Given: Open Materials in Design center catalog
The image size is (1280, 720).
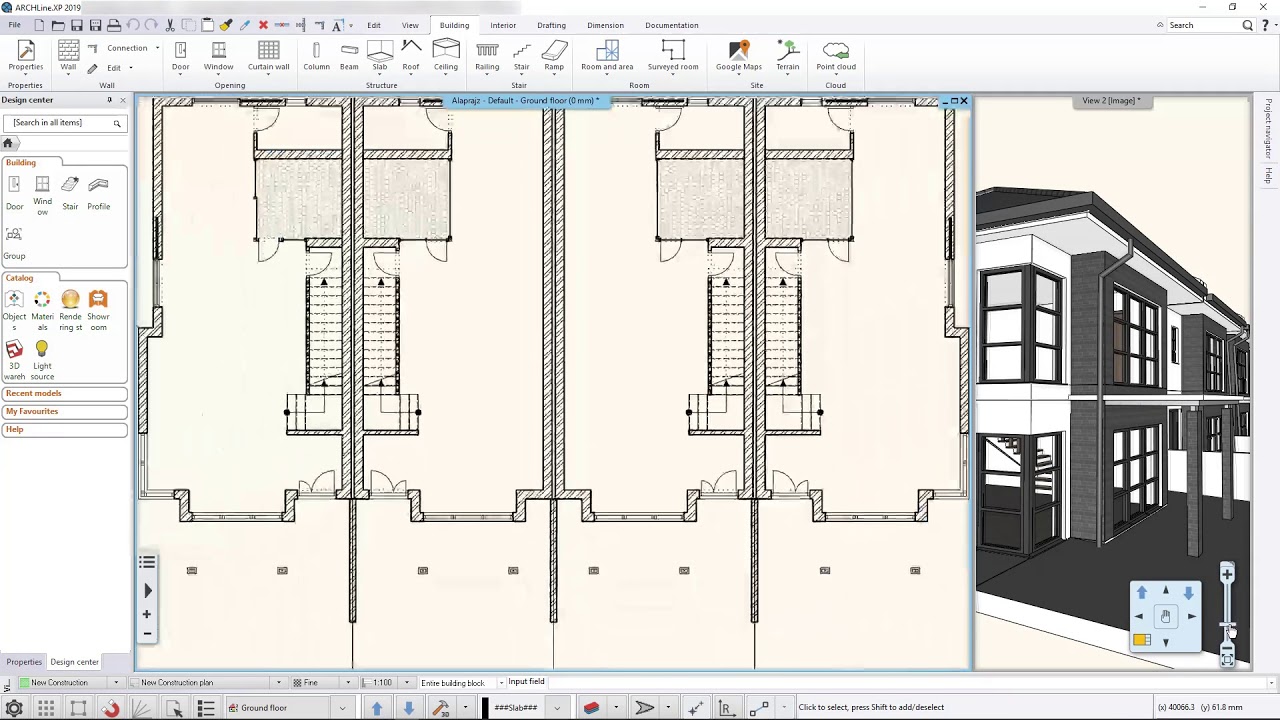Looking at the screenshot, I should pos(42,308).
